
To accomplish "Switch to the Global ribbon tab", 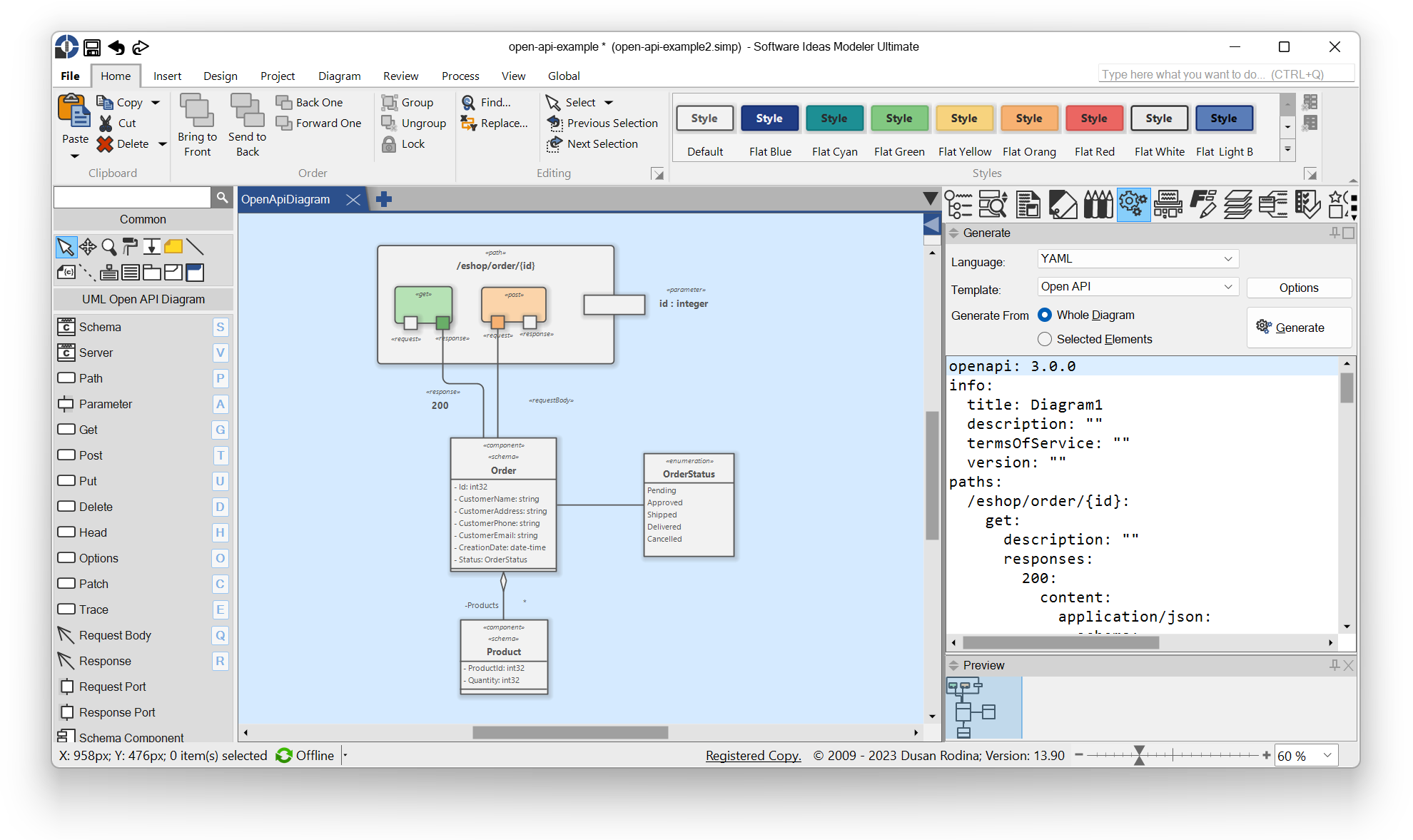I will pos(563,76).
